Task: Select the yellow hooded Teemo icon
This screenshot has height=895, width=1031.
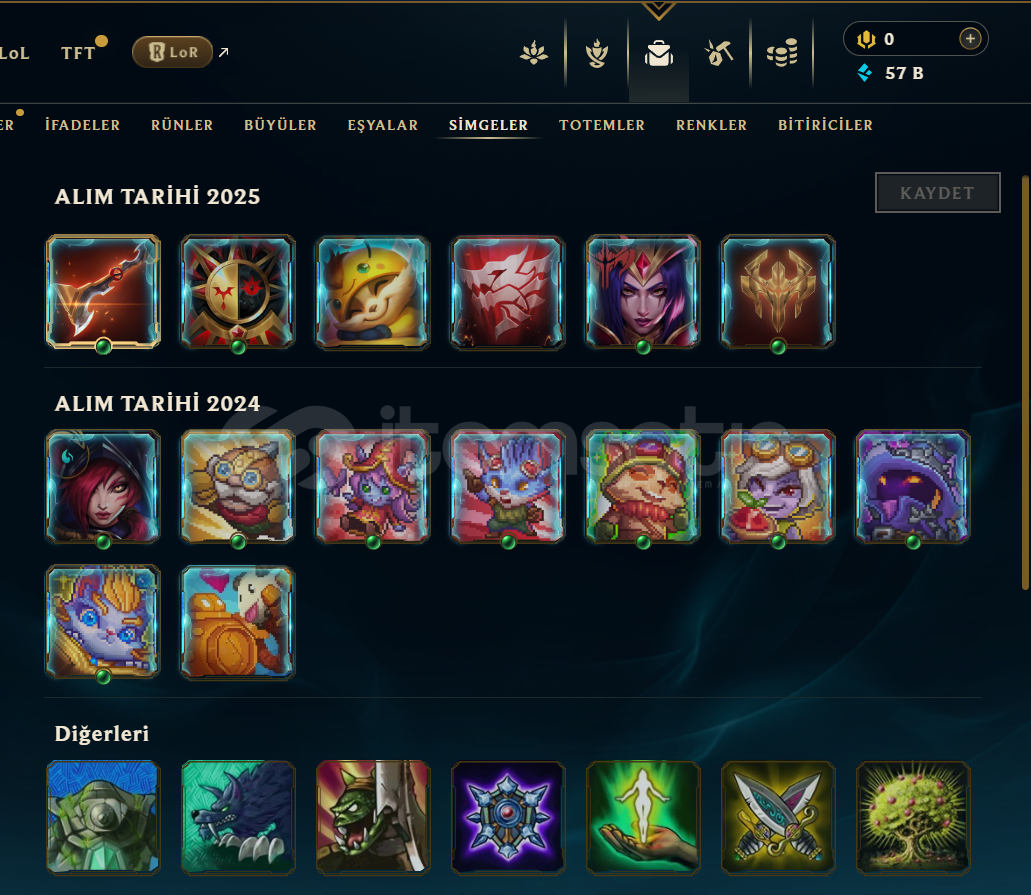Action: [x=373, y=292]
